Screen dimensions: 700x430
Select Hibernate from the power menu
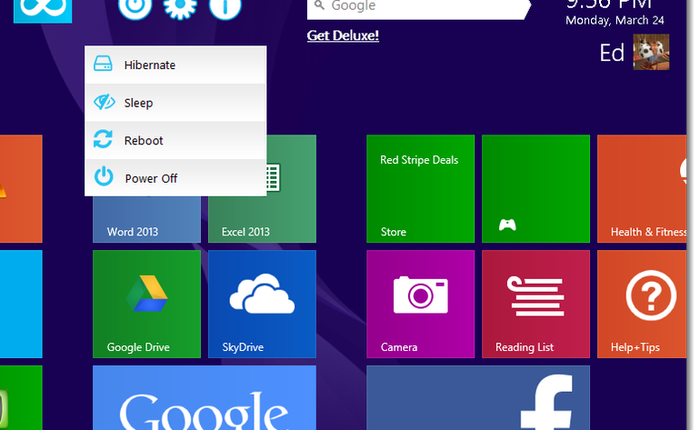pos(175,65)
